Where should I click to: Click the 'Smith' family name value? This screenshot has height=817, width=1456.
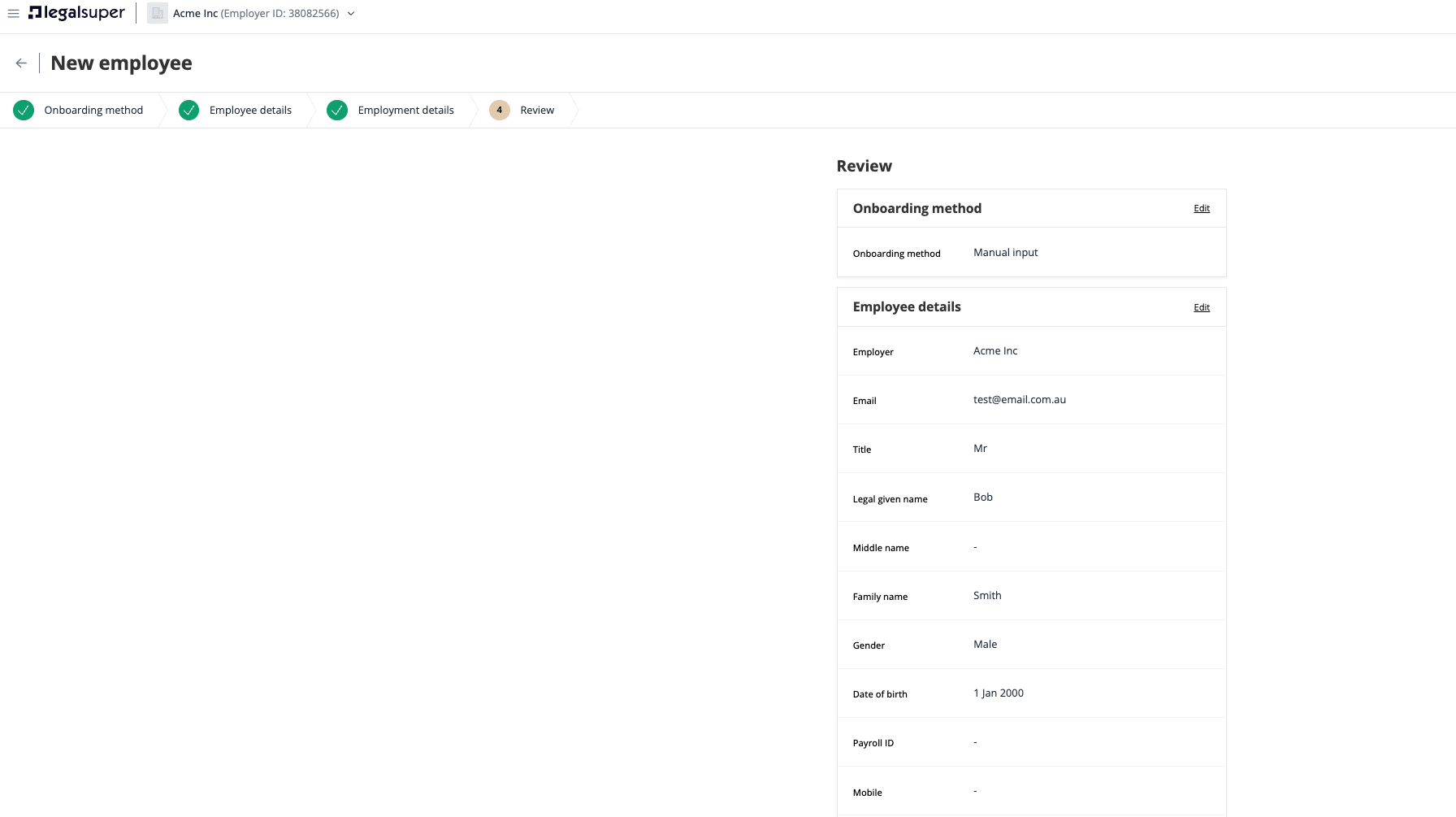tap(987, 596)
